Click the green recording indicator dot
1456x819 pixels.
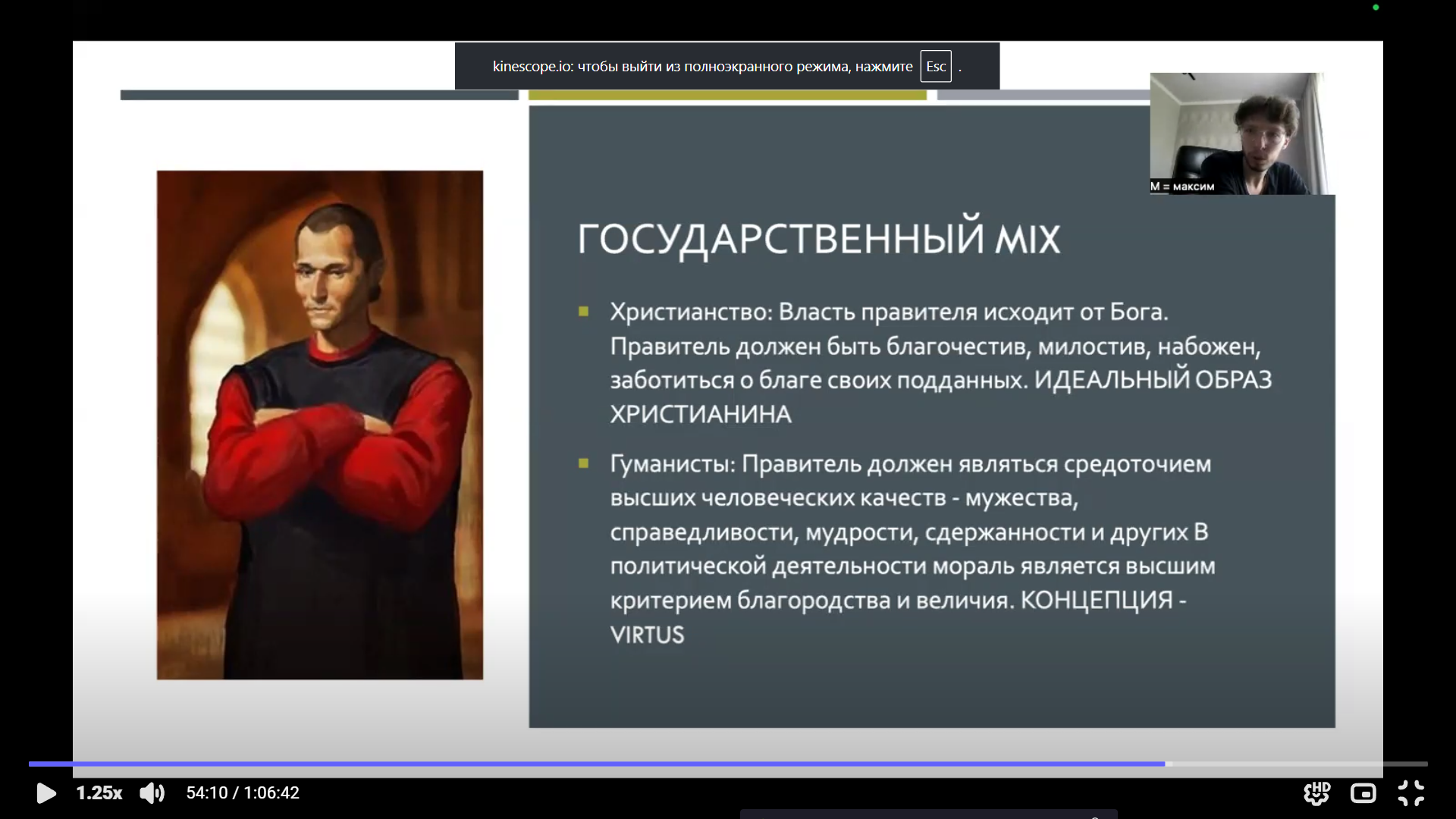tap(1376, 8)
